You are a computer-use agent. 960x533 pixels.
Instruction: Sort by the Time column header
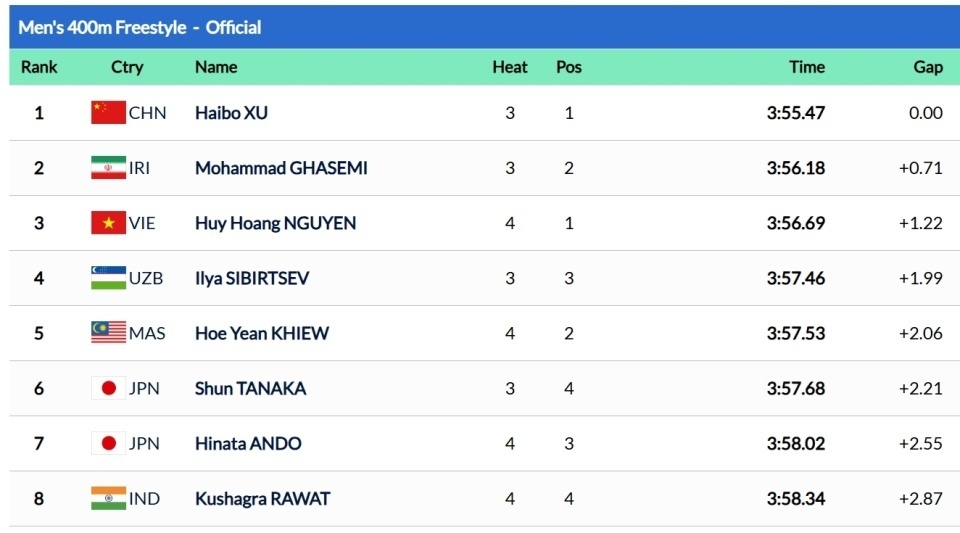[x=807, y=67]
